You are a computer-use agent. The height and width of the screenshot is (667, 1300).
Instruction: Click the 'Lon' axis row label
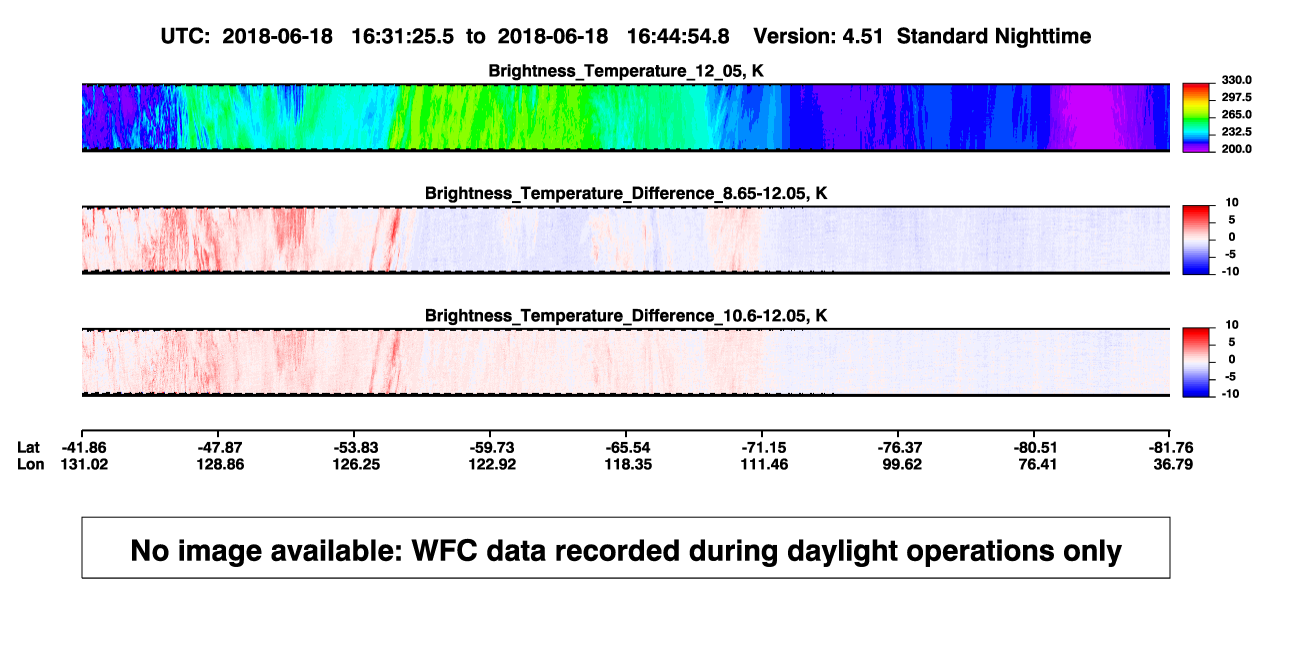click(x=29, y=465)
